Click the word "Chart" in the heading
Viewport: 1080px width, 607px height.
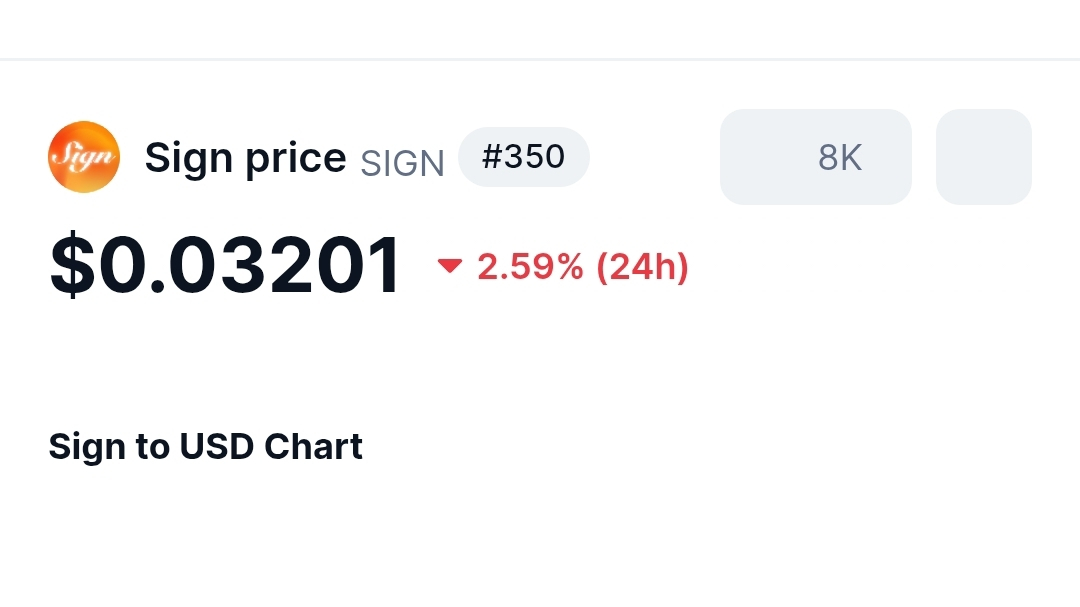click(313, 446)
